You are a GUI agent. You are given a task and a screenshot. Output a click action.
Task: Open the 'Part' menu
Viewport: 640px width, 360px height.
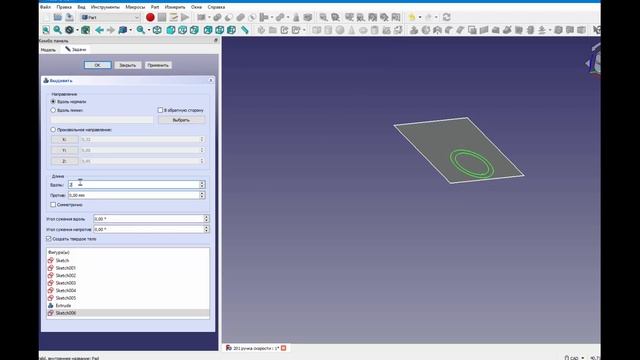pos(155,7)
